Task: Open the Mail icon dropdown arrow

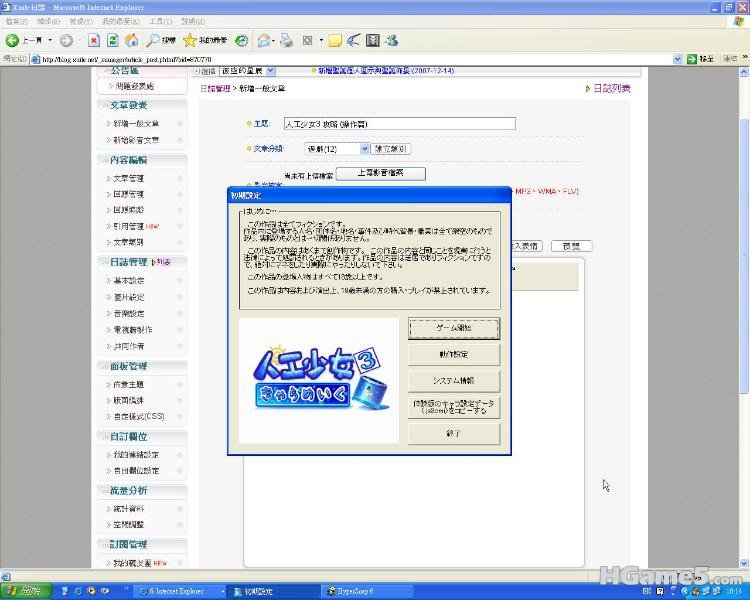Action: tap(273, 41)
